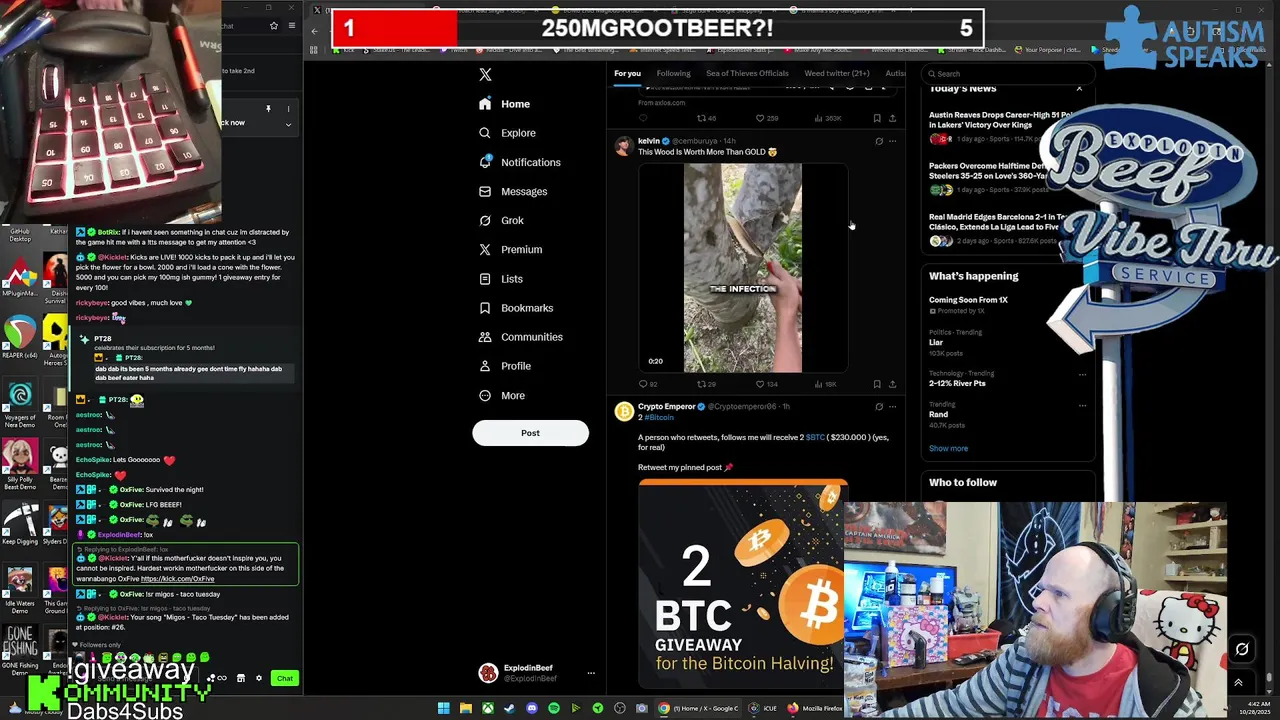The height and width of the screenshot is (720, 1280).
Task: Open Spotify from the taskbar
Action: [553, 708]
